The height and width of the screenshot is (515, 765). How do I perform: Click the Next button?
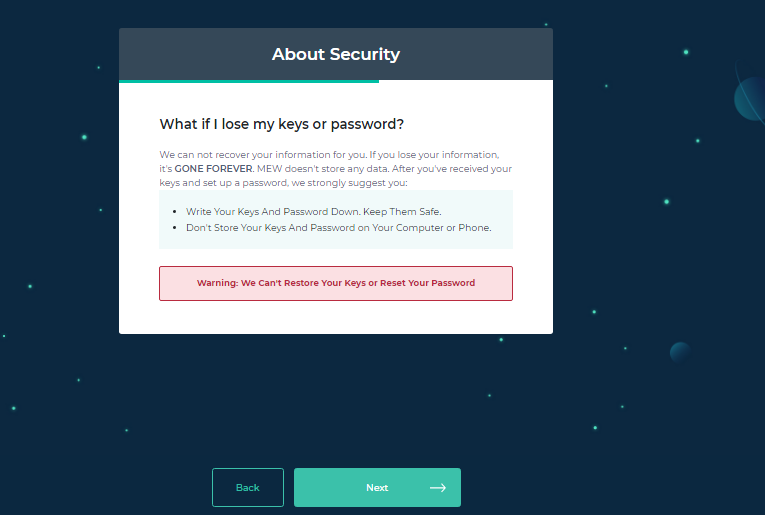(x=377, y=487)
